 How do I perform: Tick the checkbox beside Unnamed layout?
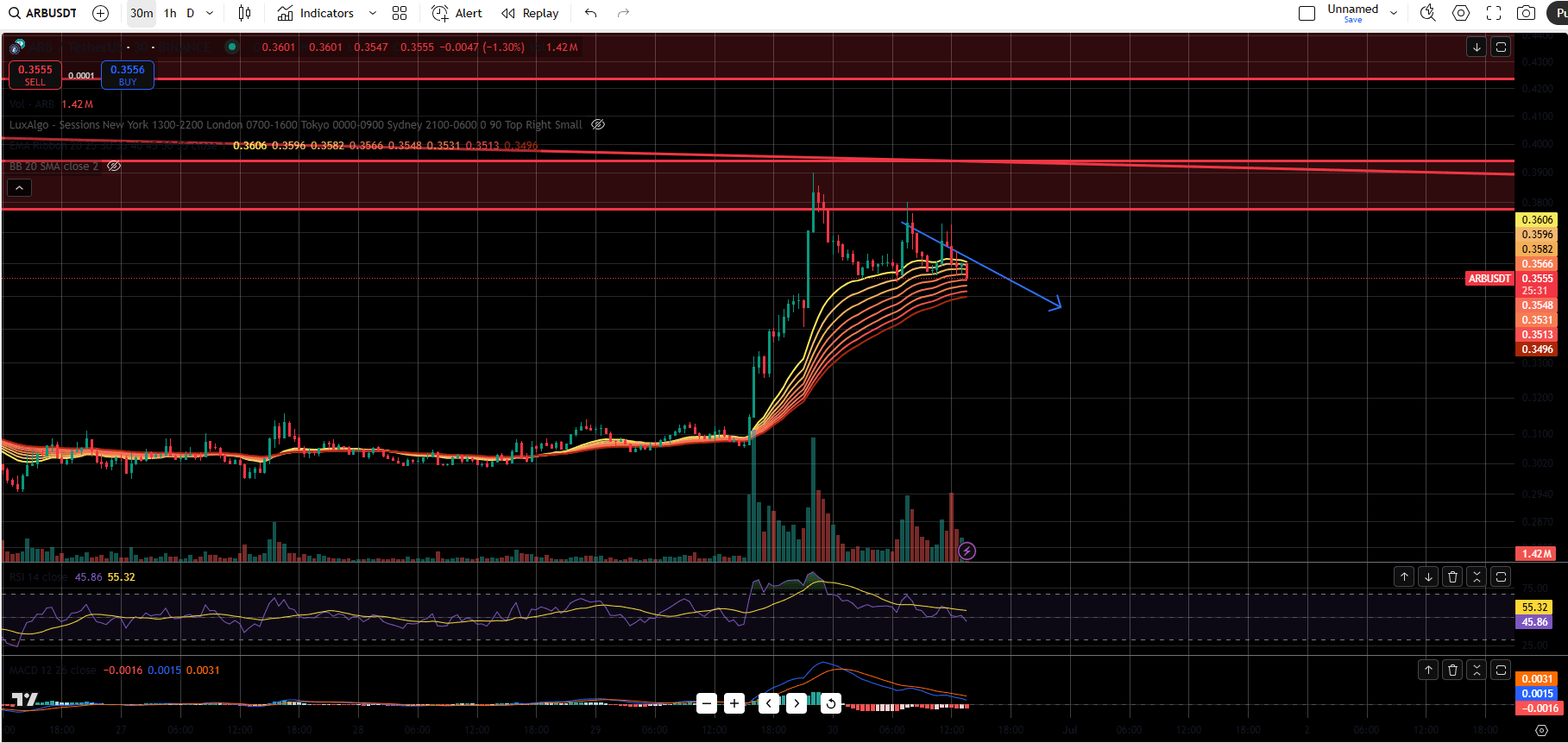(x=1307, y=13)
